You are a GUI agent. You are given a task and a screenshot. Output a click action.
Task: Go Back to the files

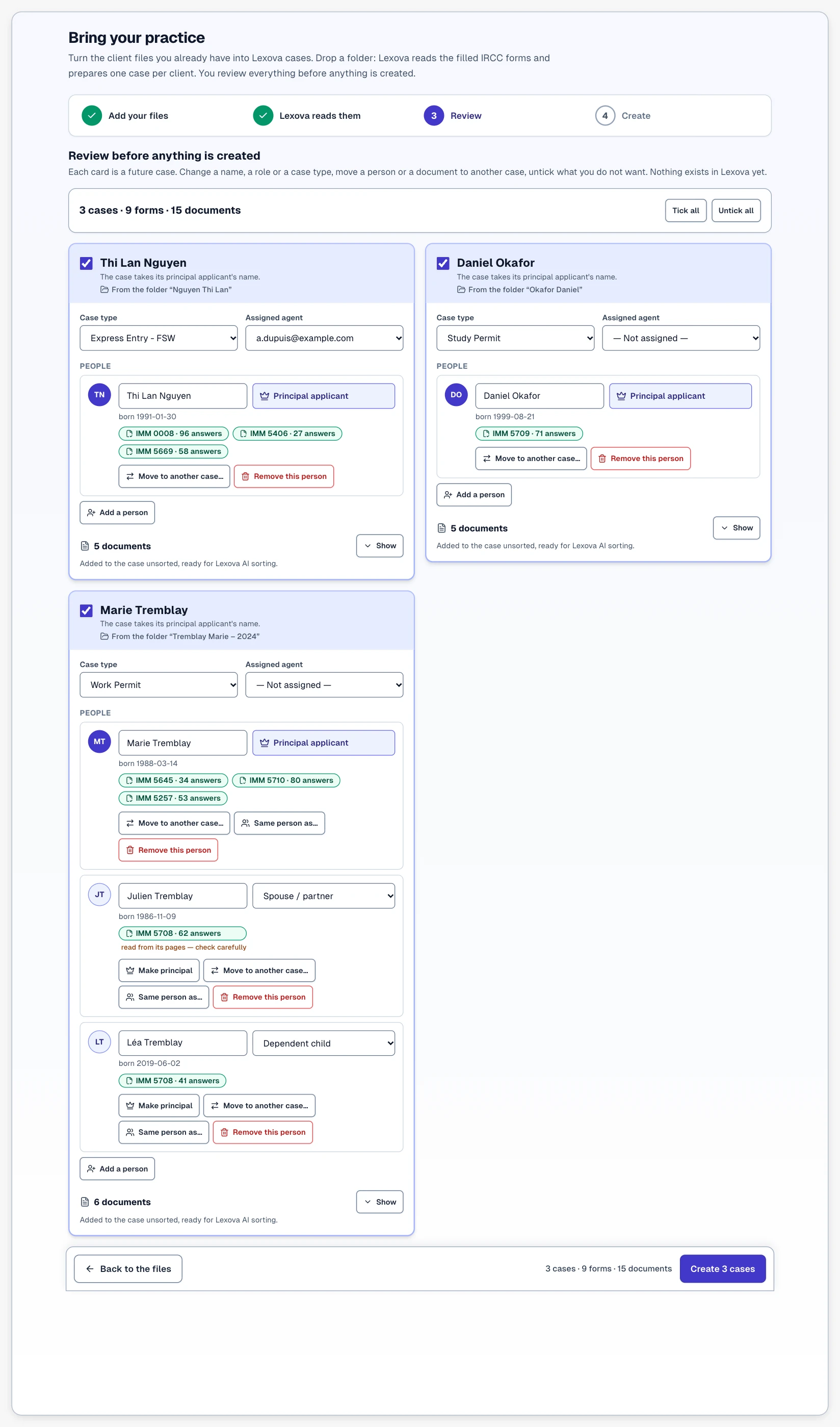coord(128,1268)
